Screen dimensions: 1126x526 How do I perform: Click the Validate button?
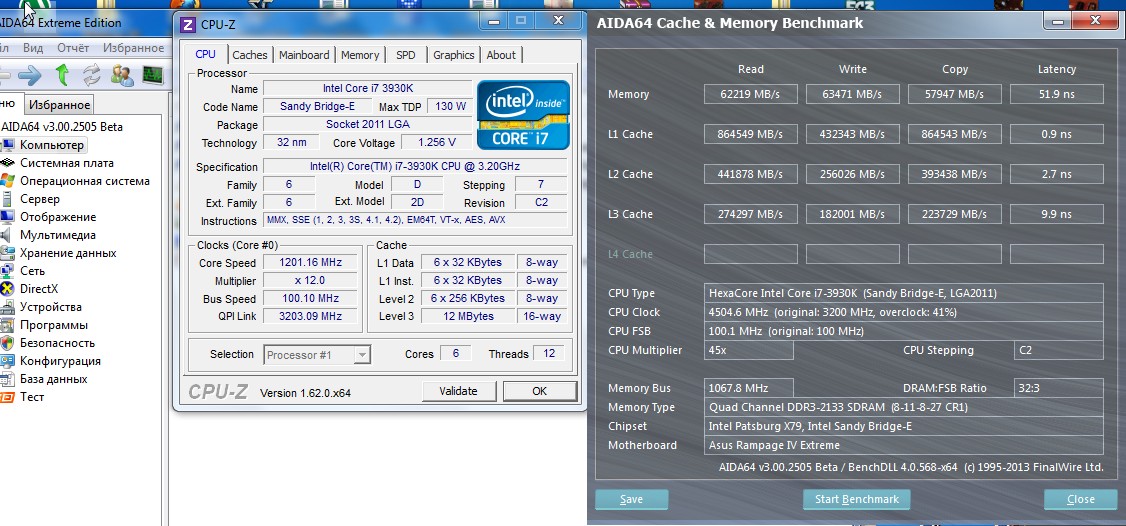[x=458, y=391]
